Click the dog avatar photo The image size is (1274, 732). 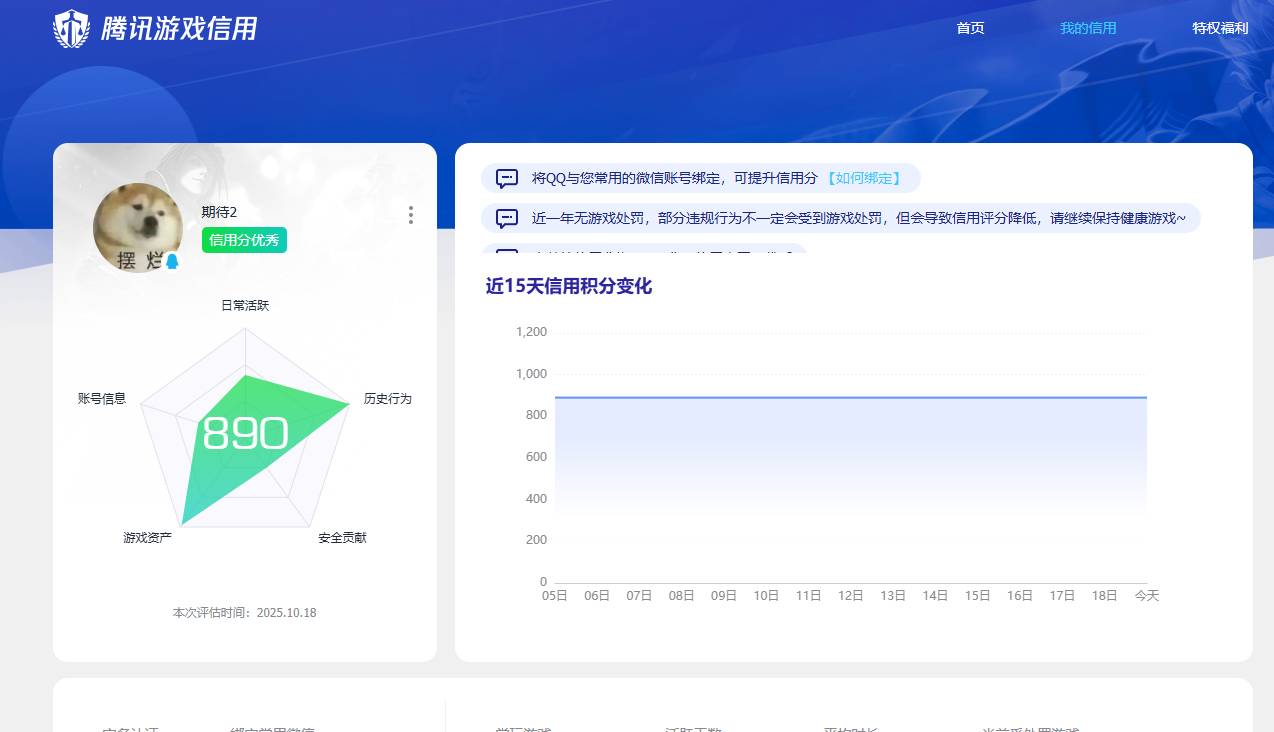click(x=137, y=227)
